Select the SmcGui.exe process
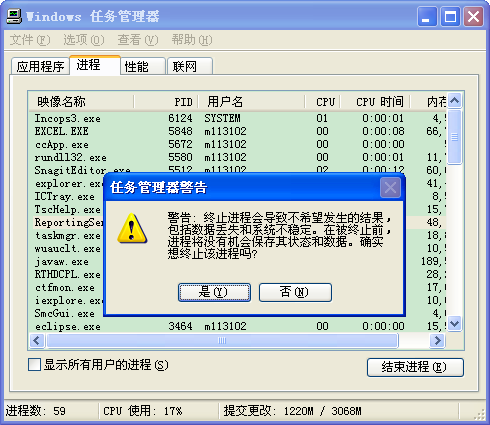The width and height of the screenshot is (490, 425). (65, 313)
